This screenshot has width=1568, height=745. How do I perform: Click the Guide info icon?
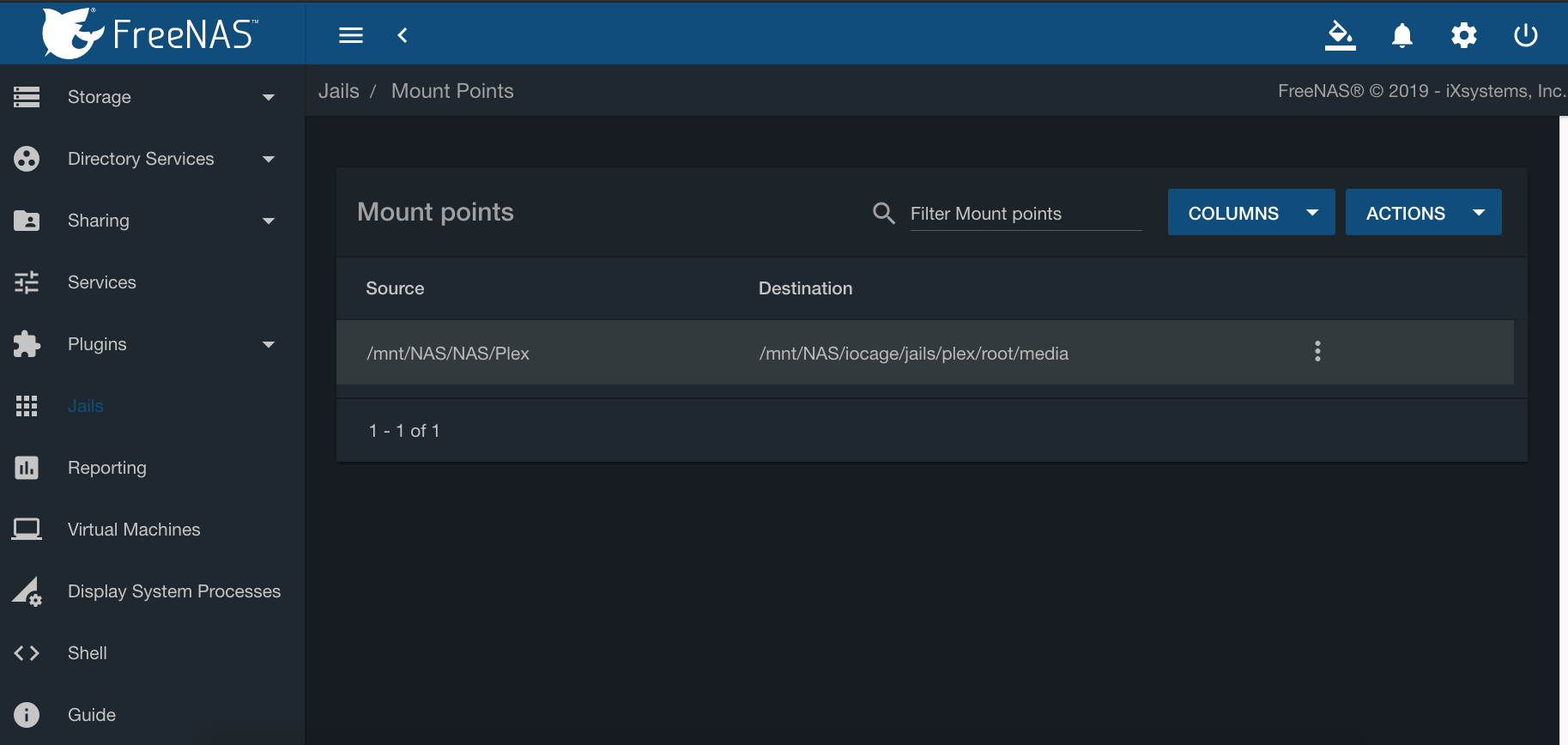pyautogui.click(x=27, y=715)
